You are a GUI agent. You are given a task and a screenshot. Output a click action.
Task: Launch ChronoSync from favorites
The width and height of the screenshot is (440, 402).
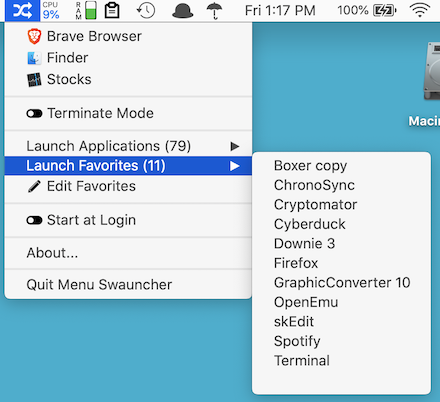click(341, 185)
